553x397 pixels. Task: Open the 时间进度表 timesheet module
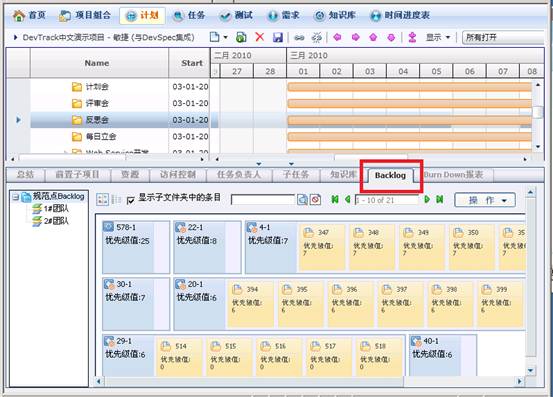(x=400, y=16)
